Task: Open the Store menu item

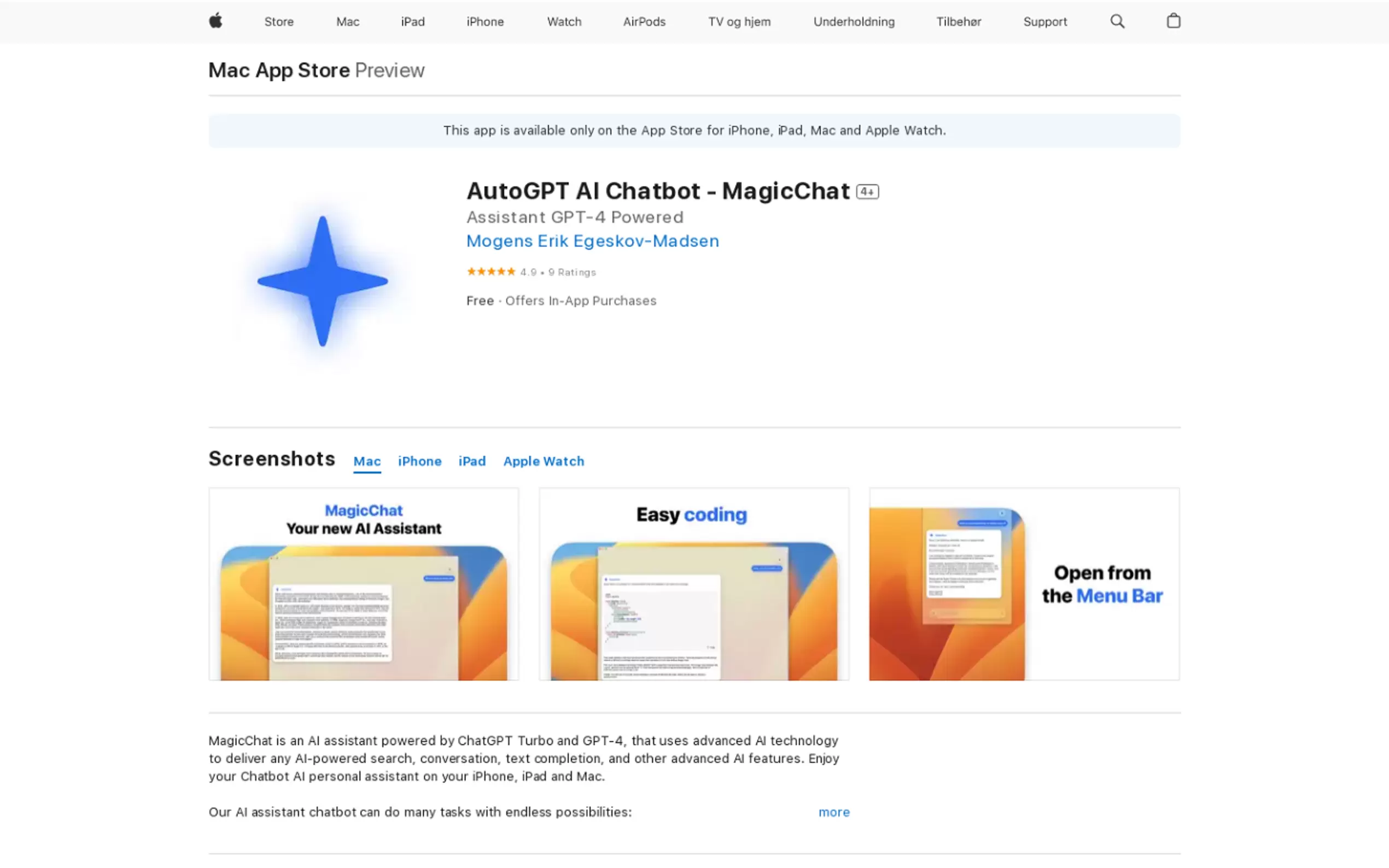Action: [278, 22]
